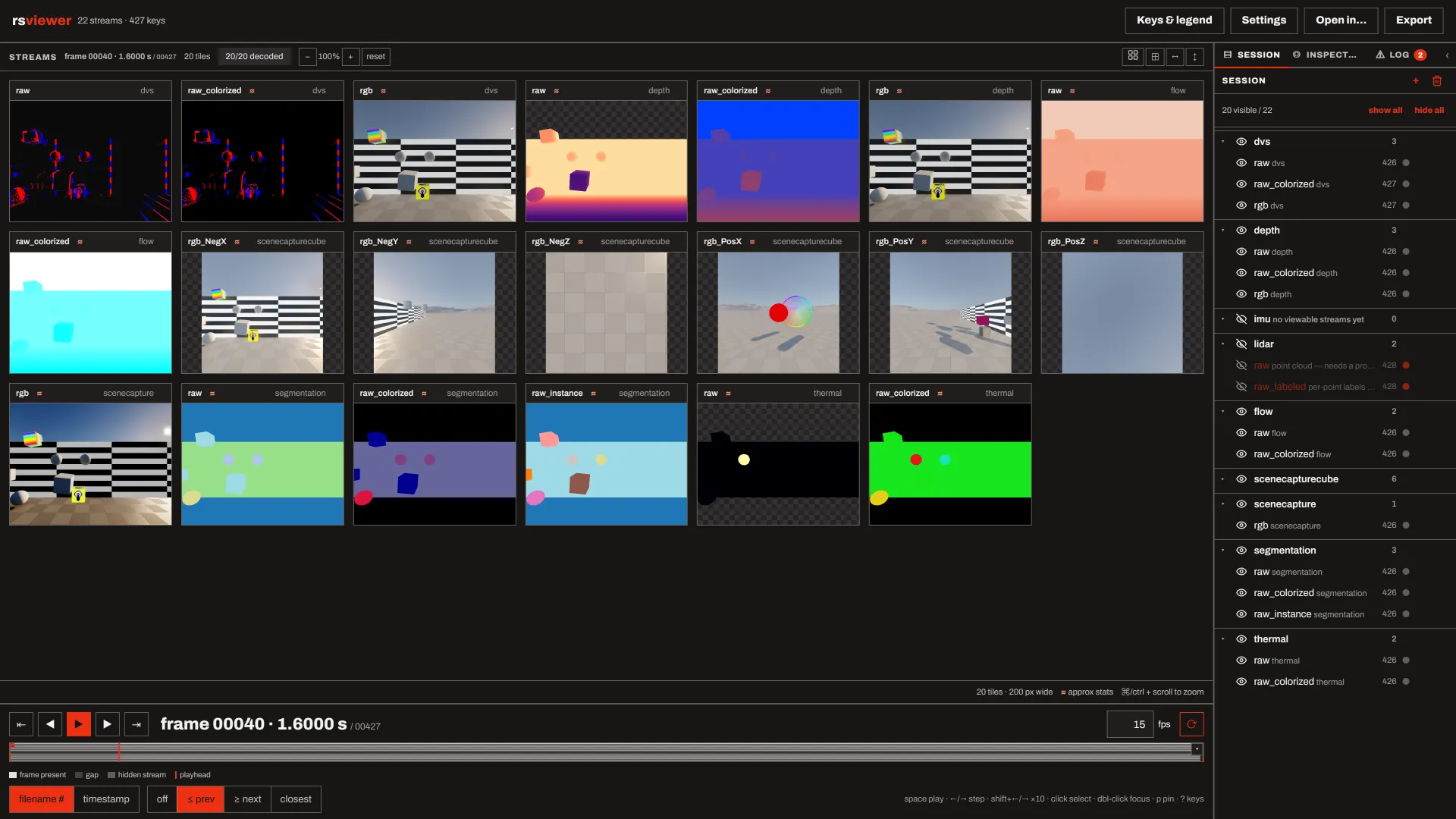Collapse the thermal group
Viewport: 1456px width, 819px height.
point(1223,639)
